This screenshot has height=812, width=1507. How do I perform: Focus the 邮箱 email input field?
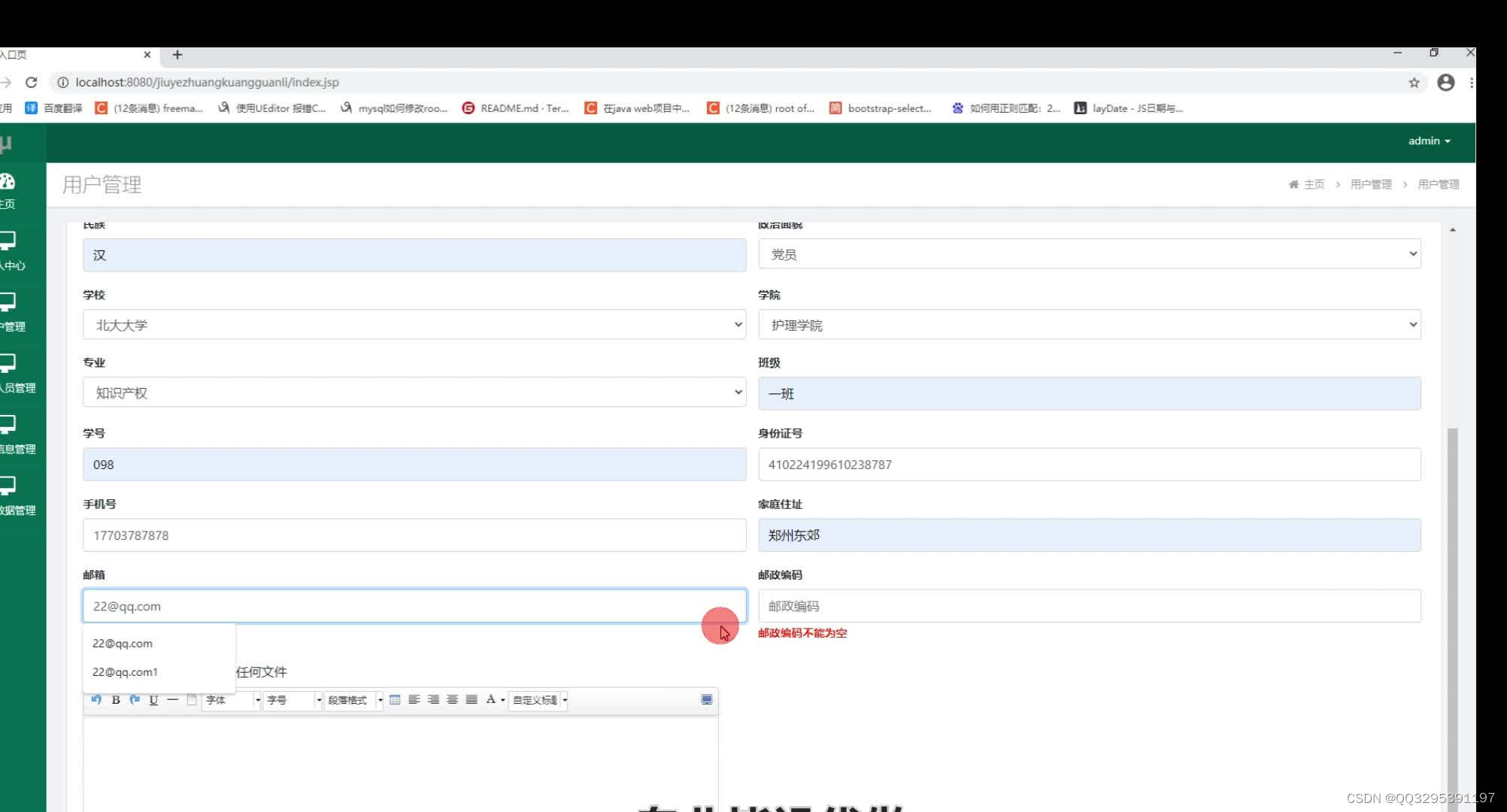(x=414, y=606)
